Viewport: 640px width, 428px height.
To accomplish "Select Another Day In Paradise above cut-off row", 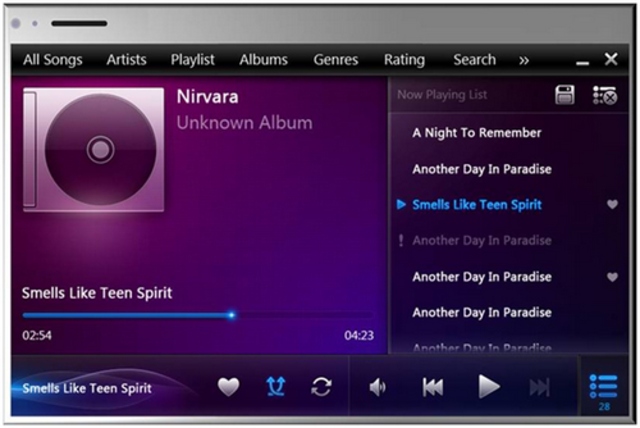I will (482, 313).
